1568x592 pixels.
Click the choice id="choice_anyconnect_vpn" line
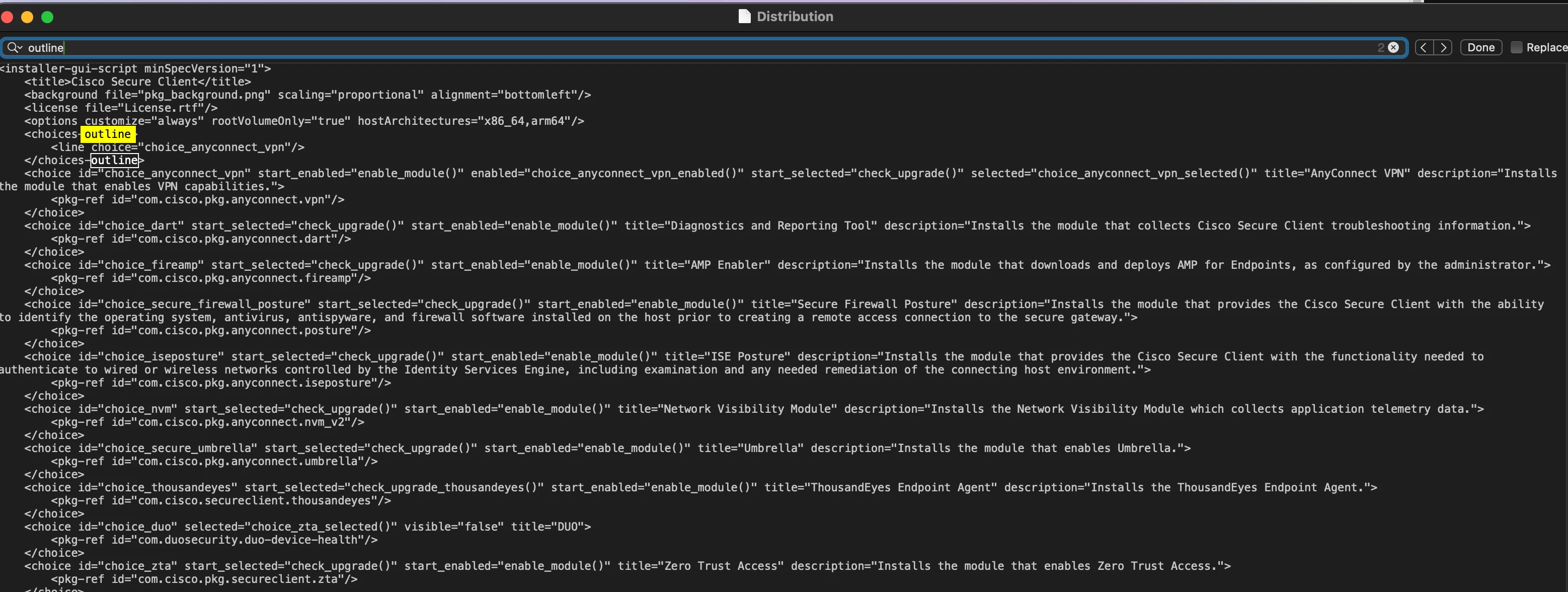[791, 174]
